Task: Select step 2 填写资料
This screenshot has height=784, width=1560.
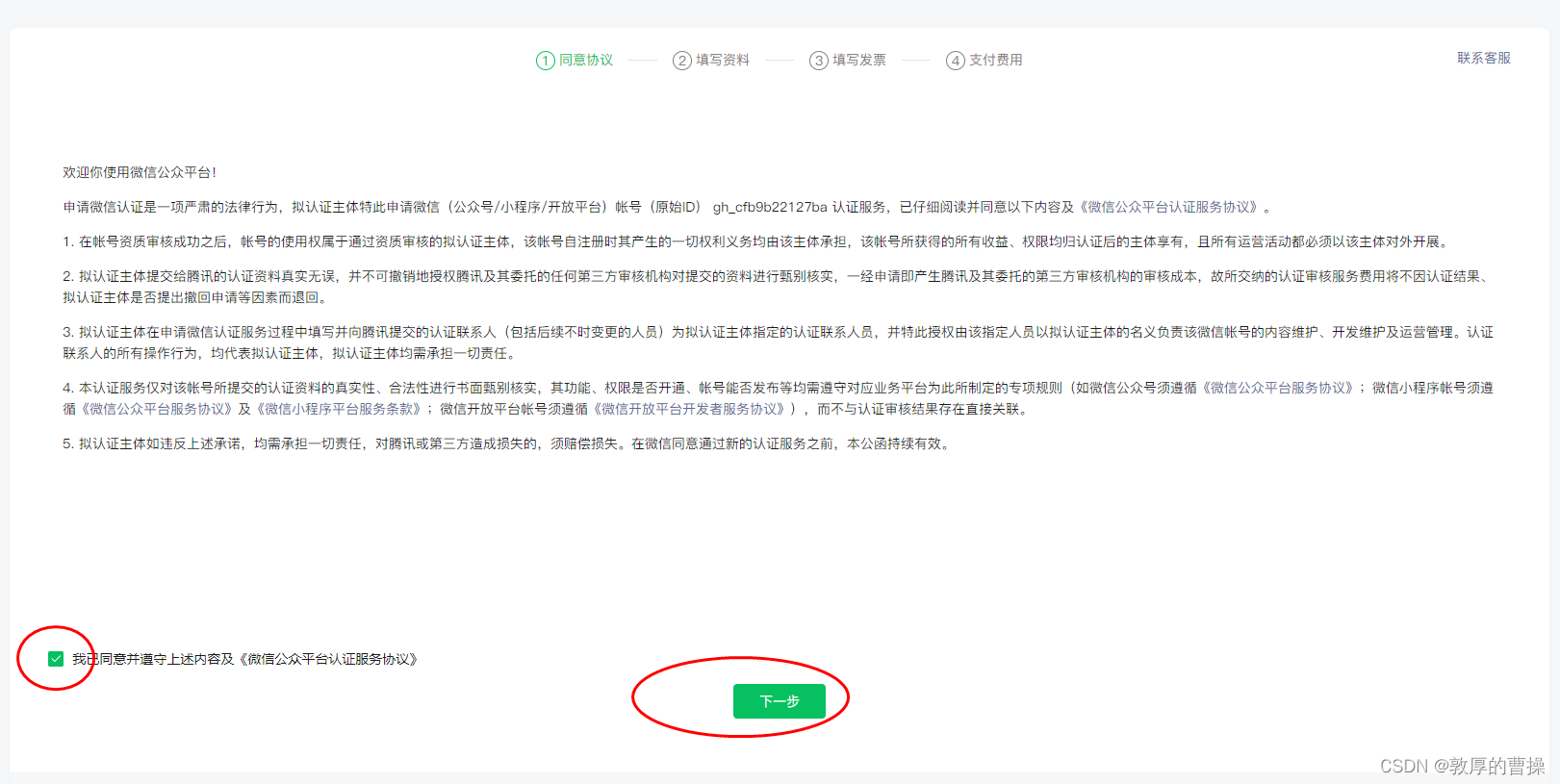Action: [711, 61]
